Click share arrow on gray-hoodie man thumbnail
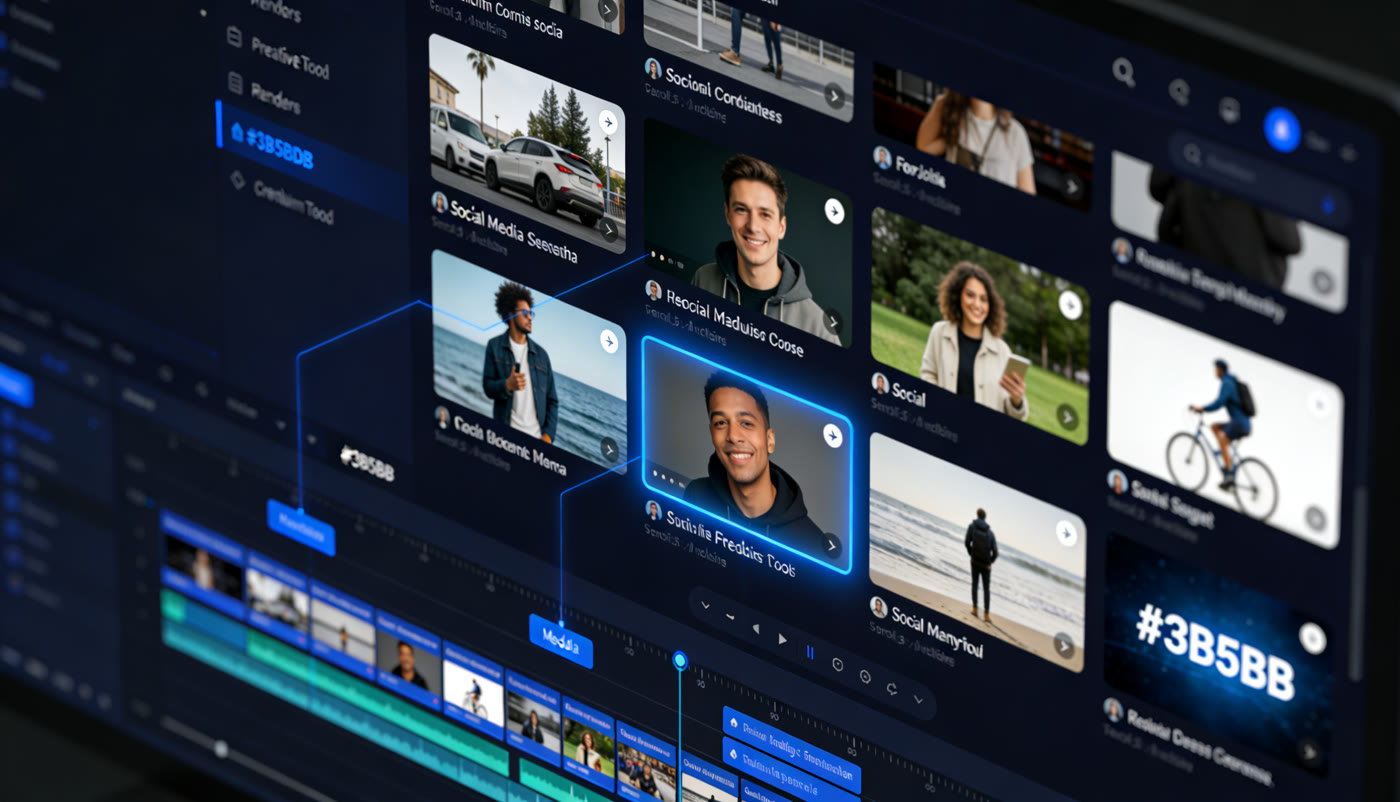 (834, 211)
